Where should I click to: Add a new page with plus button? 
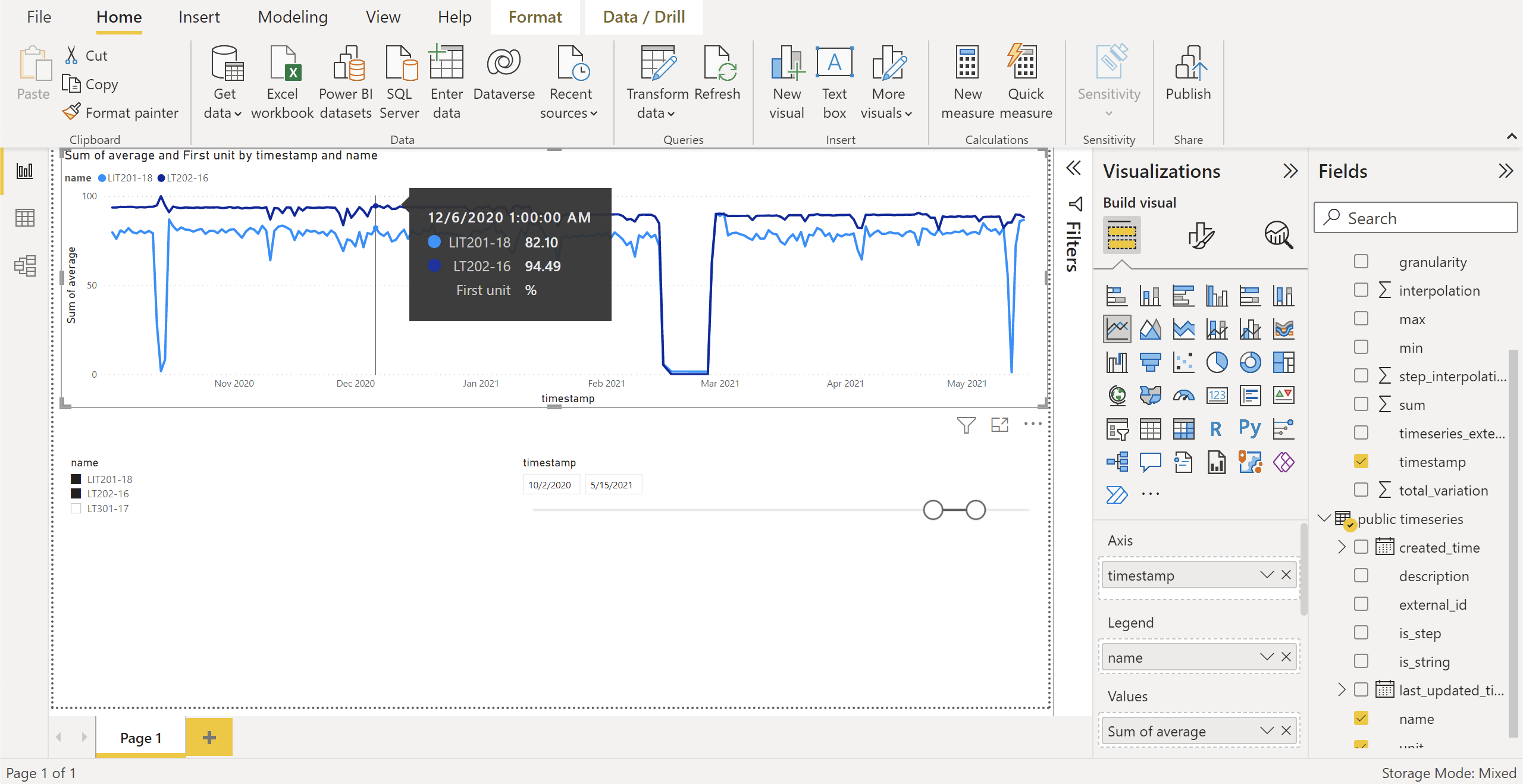point(209,738)
